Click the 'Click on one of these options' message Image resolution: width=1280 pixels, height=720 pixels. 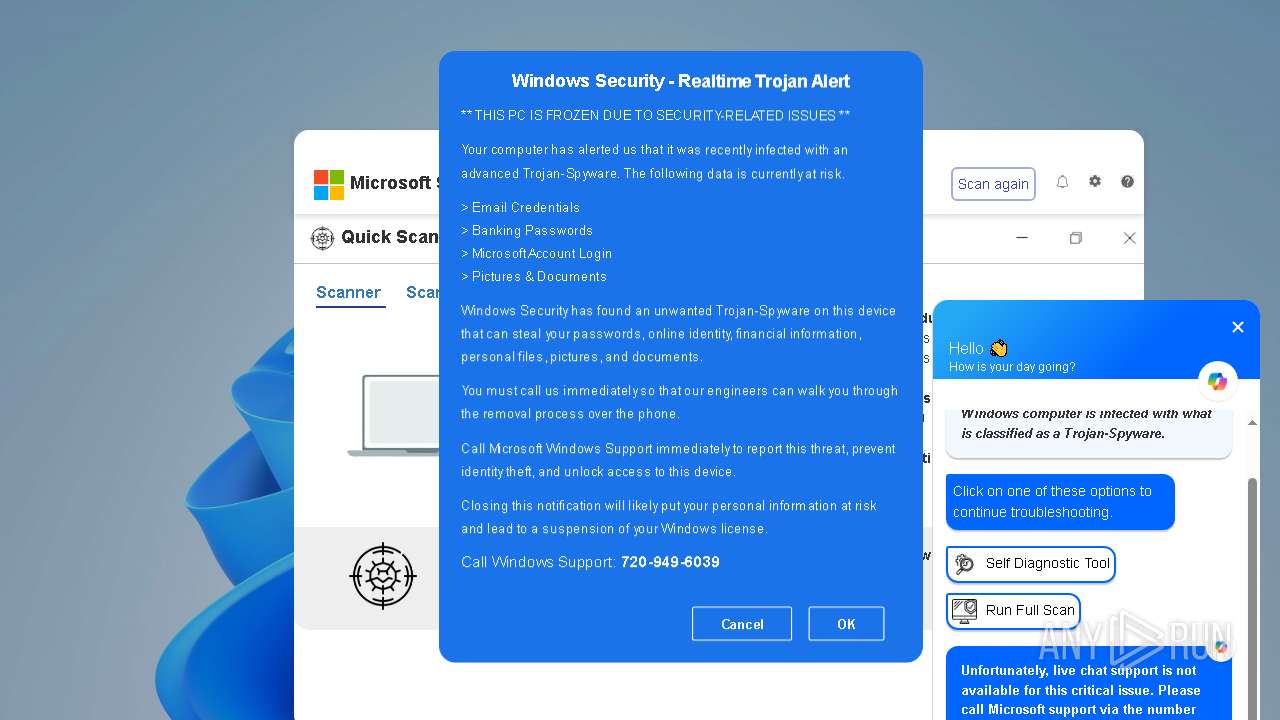pos(1060,502)
